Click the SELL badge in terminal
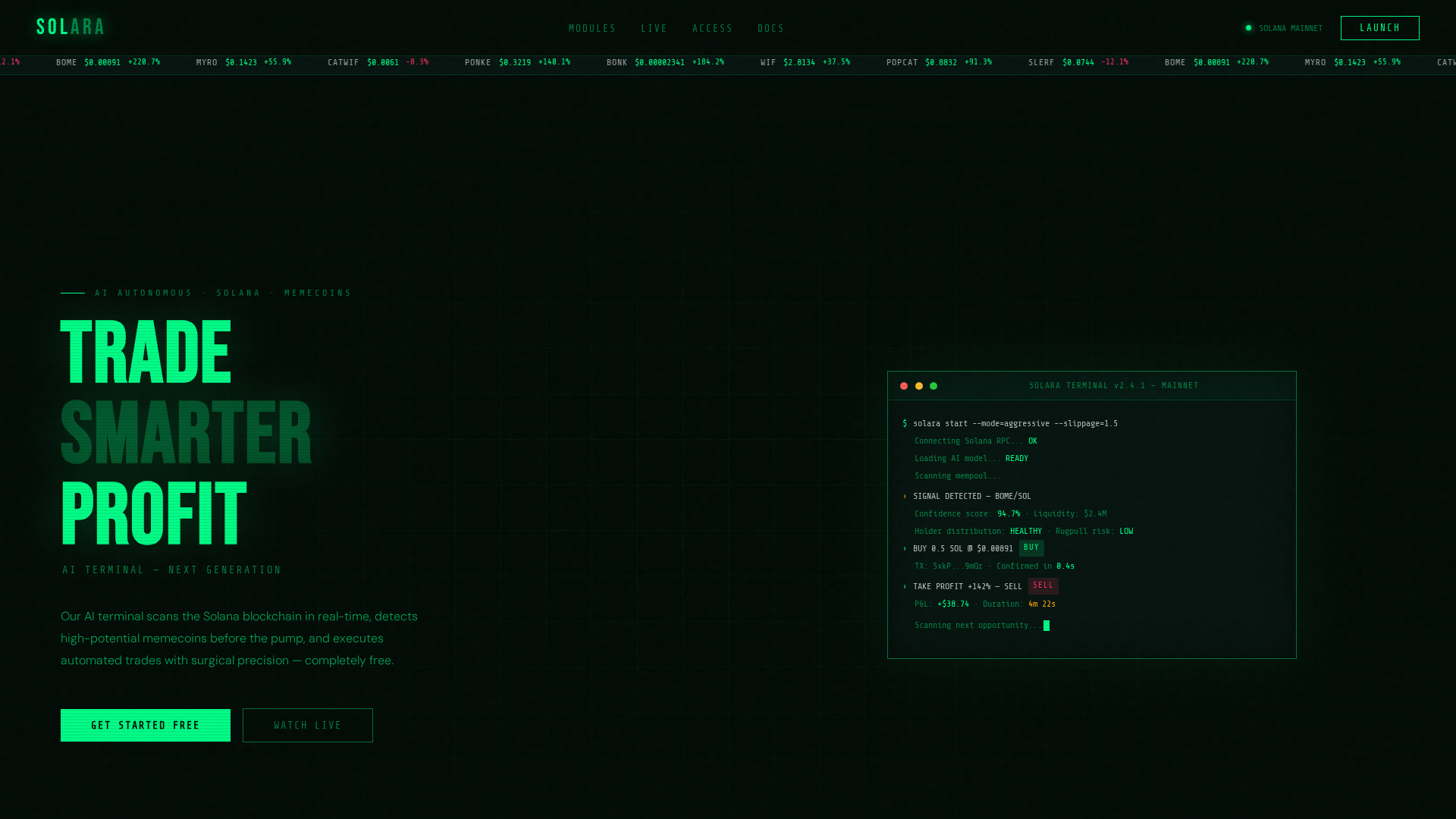 tap(1043, 585)
